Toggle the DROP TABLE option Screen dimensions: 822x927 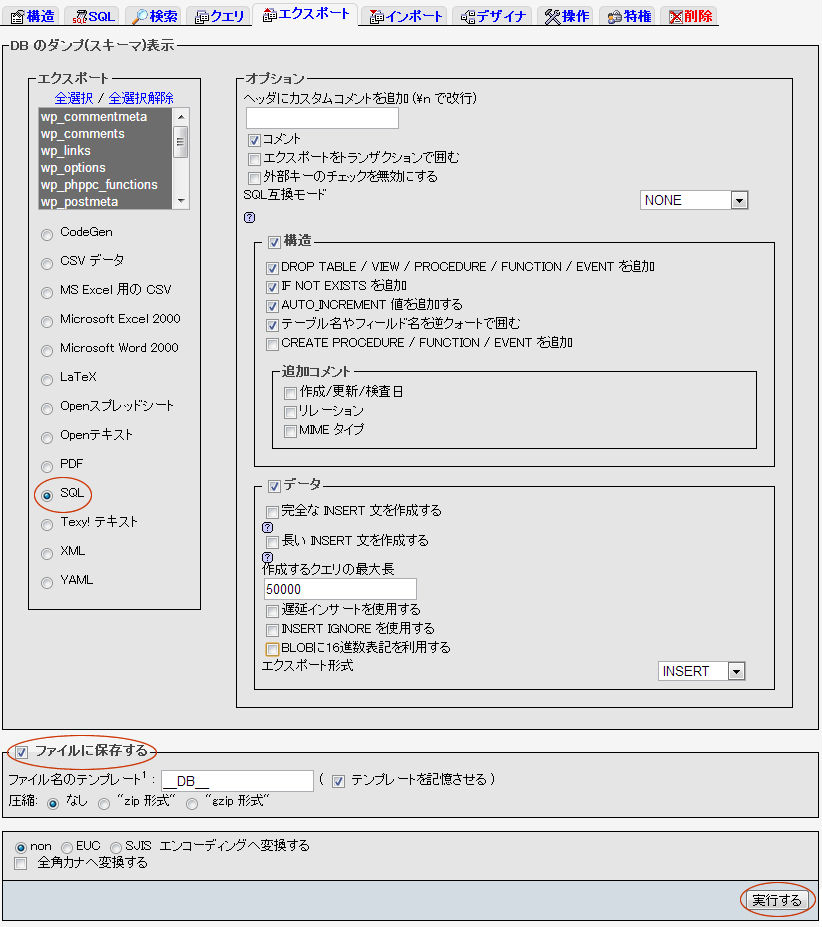pos(272,268)
